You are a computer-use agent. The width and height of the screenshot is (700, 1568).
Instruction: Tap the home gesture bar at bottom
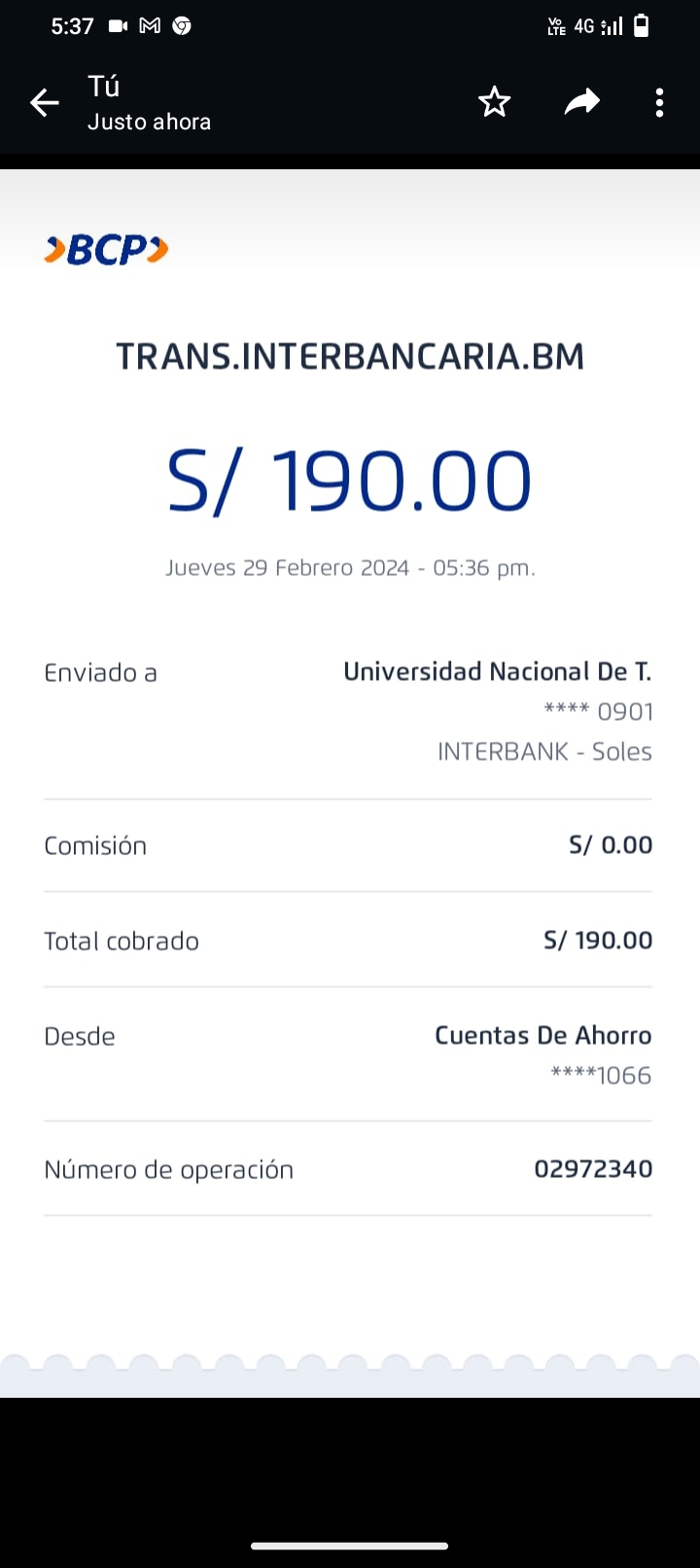click(x=350, y=1546)
